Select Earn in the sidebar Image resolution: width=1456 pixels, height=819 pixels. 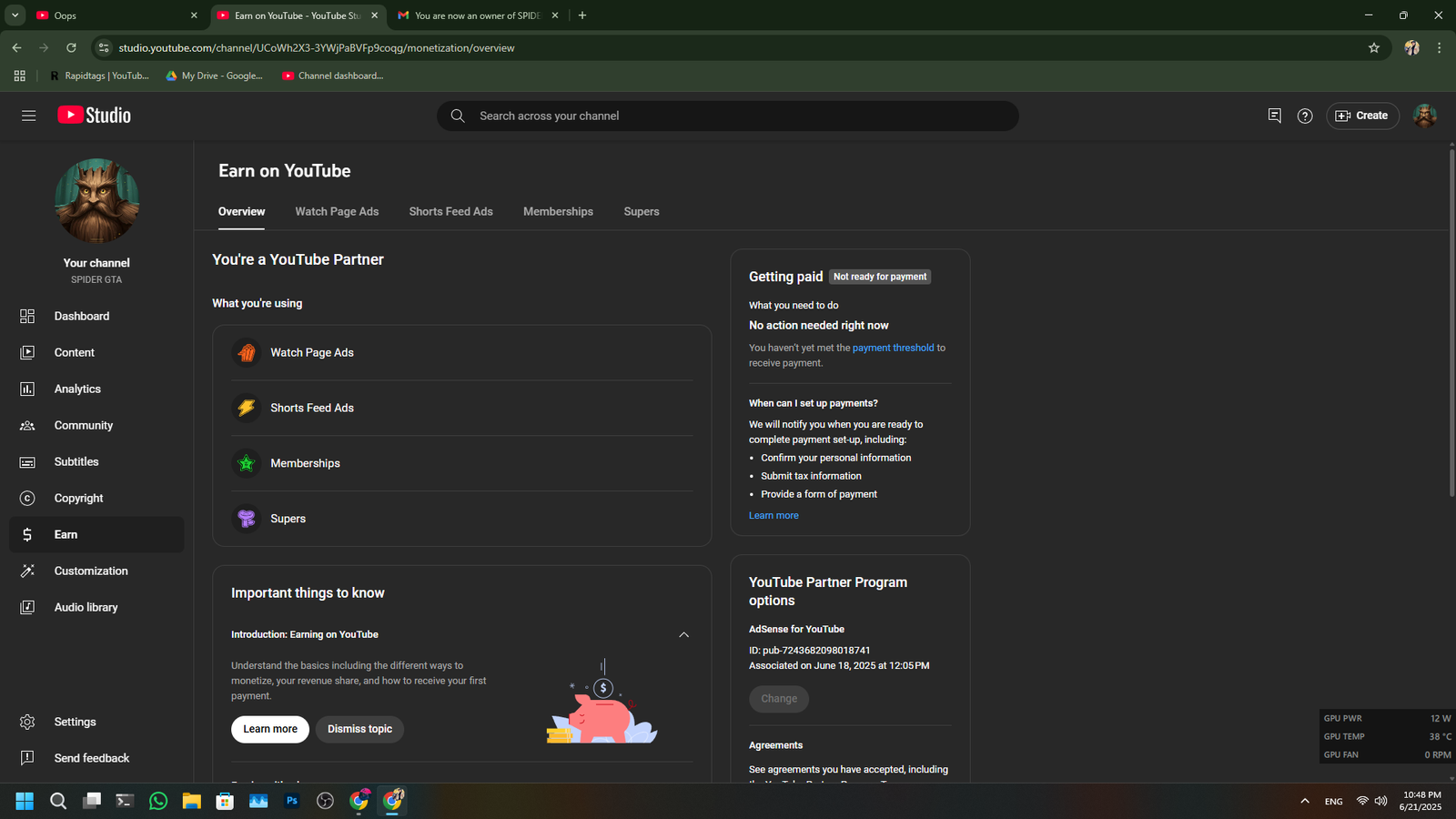coord(96,534)
